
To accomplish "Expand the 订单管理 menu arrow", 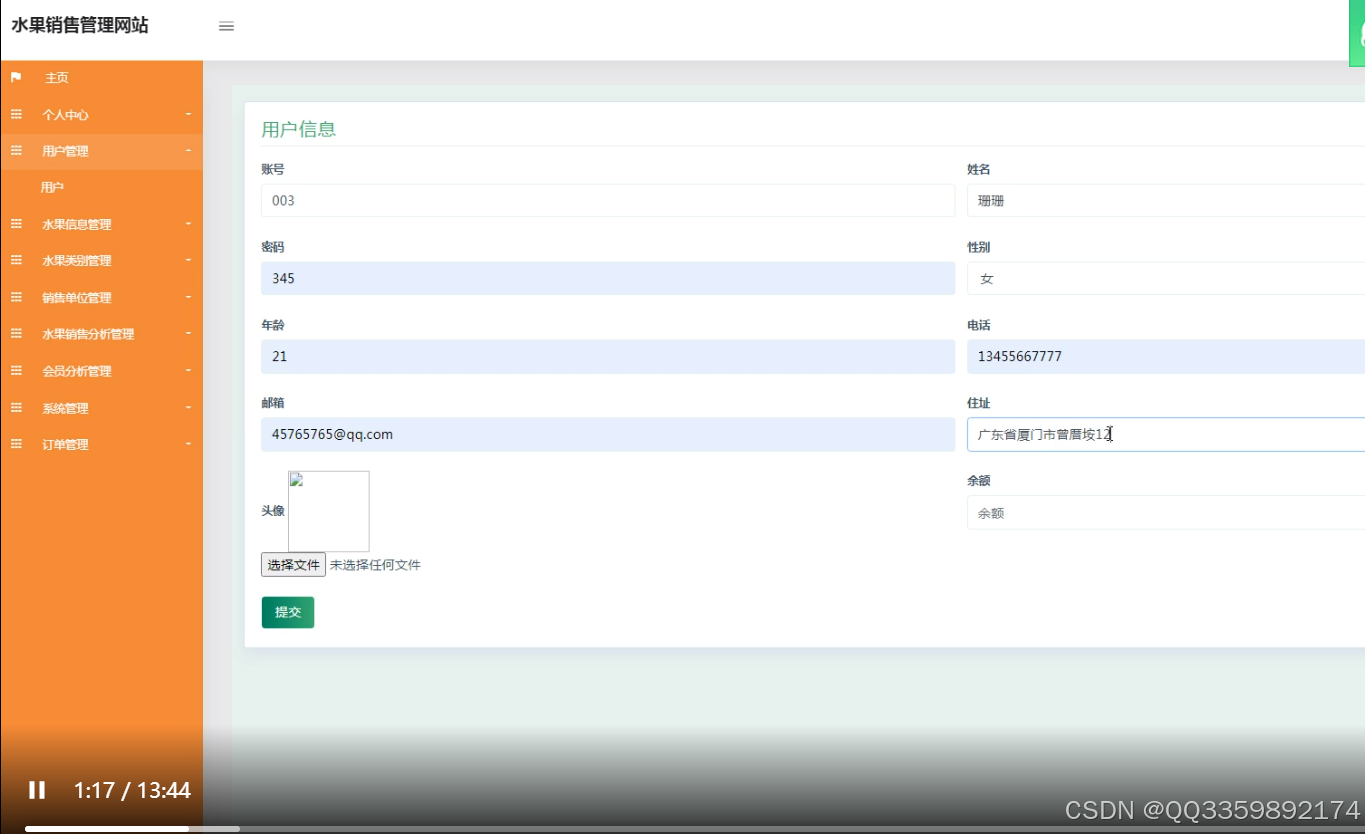I will tap(188, 444).
